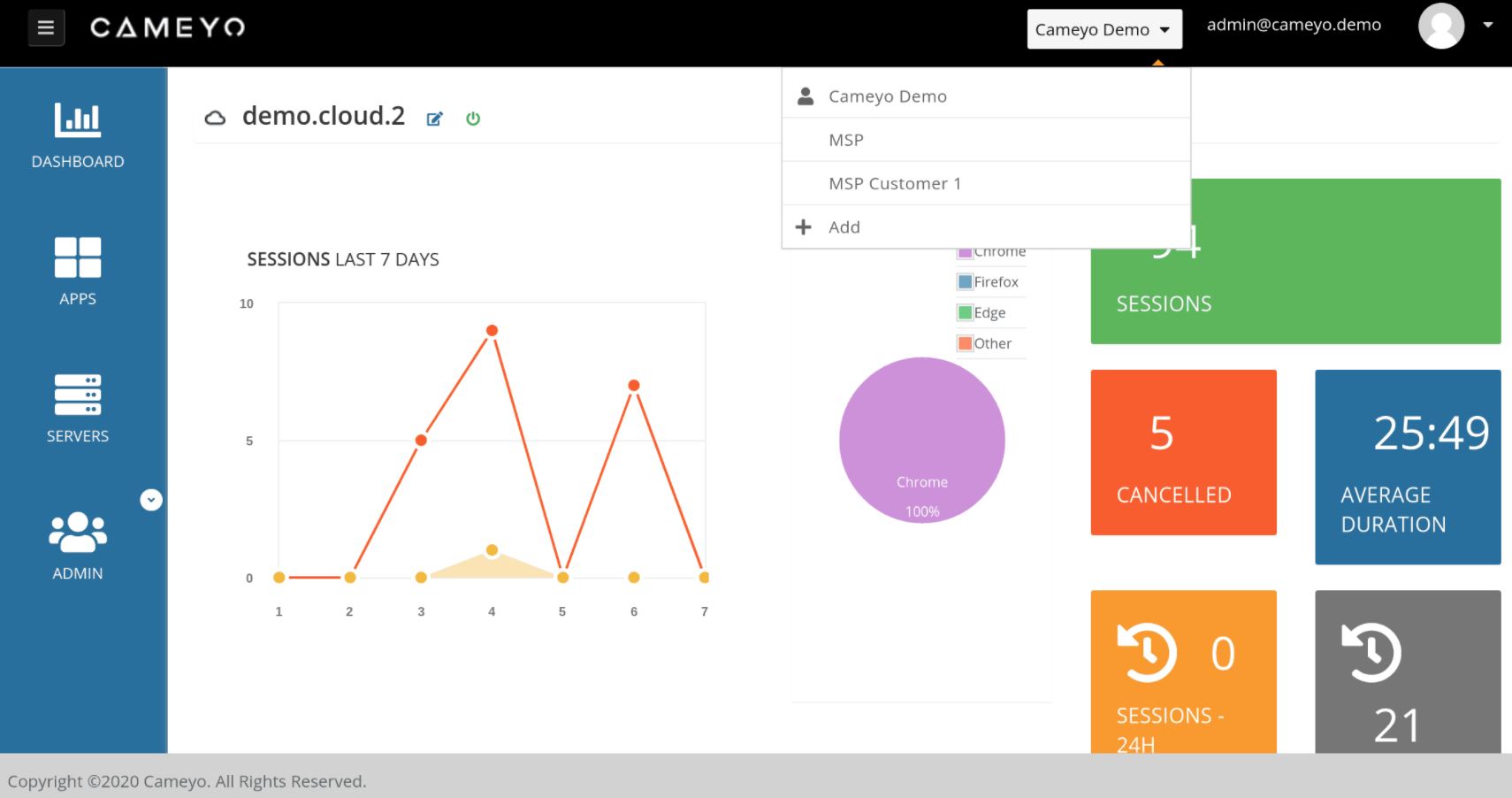Screen dimensions: 1512x798
Task: Go to the Apps section icon
Action: coord(78,257)
